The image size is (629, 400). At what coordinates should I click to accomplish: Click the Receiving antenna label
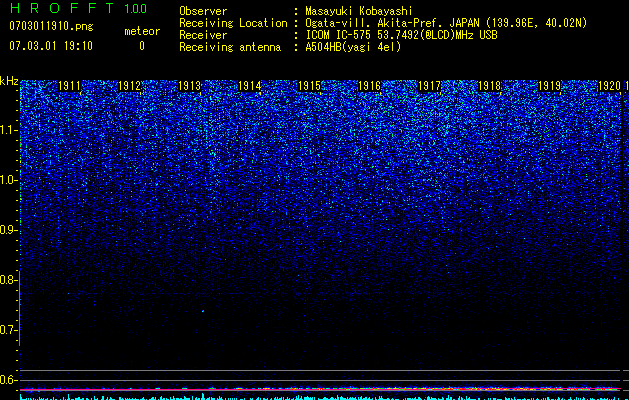(x=230, y=47)
